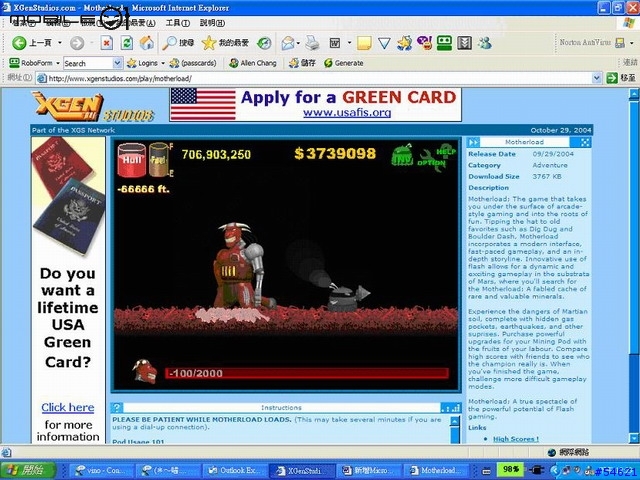This screenshot has height=480, width=640.
Task: Open the History green clock icon
Action: [264, 43]
